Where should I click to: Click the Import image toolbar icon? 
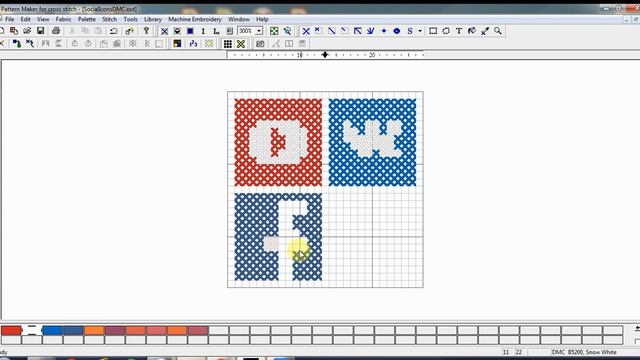[14, 31]
